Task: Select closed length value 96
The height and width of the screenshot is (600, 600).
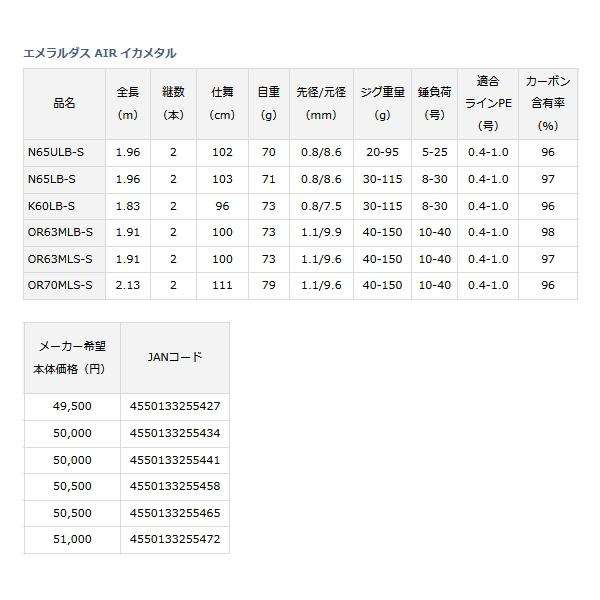Action: click(x=222, y=206)
